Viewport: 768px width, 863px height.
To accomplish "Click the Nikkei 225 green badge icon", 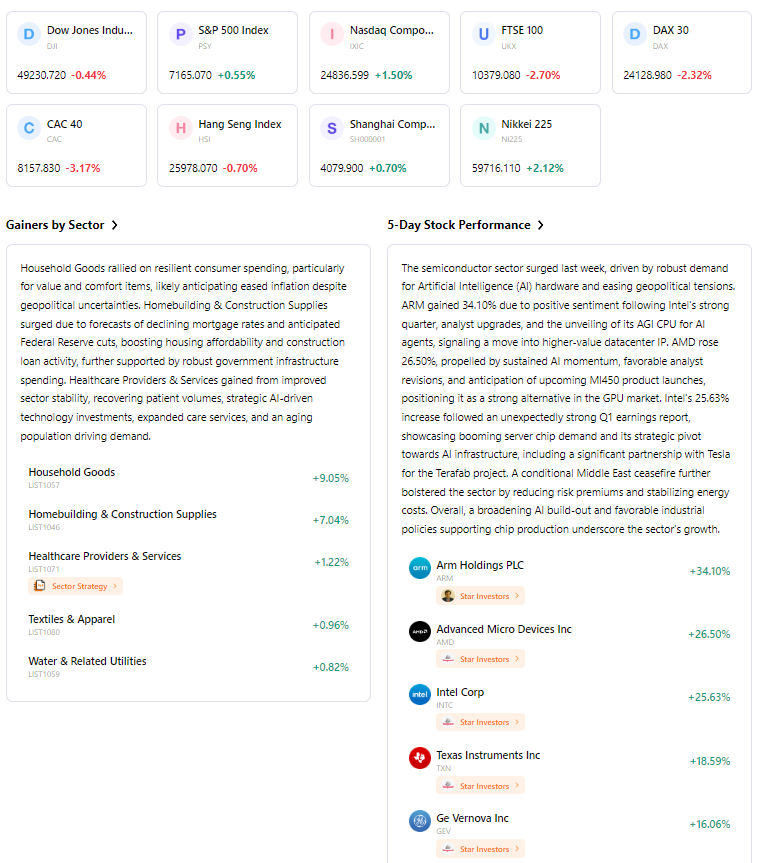I will click(483, 129).
